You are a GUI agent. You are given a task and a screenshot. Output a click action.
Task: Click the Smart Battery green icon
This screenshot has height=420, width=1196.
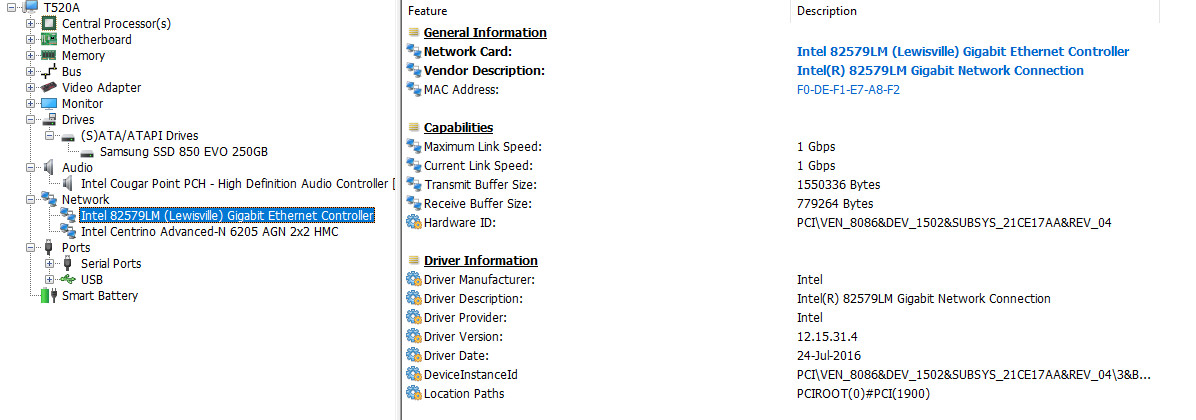pyautogui.click(x=49, y=296)
